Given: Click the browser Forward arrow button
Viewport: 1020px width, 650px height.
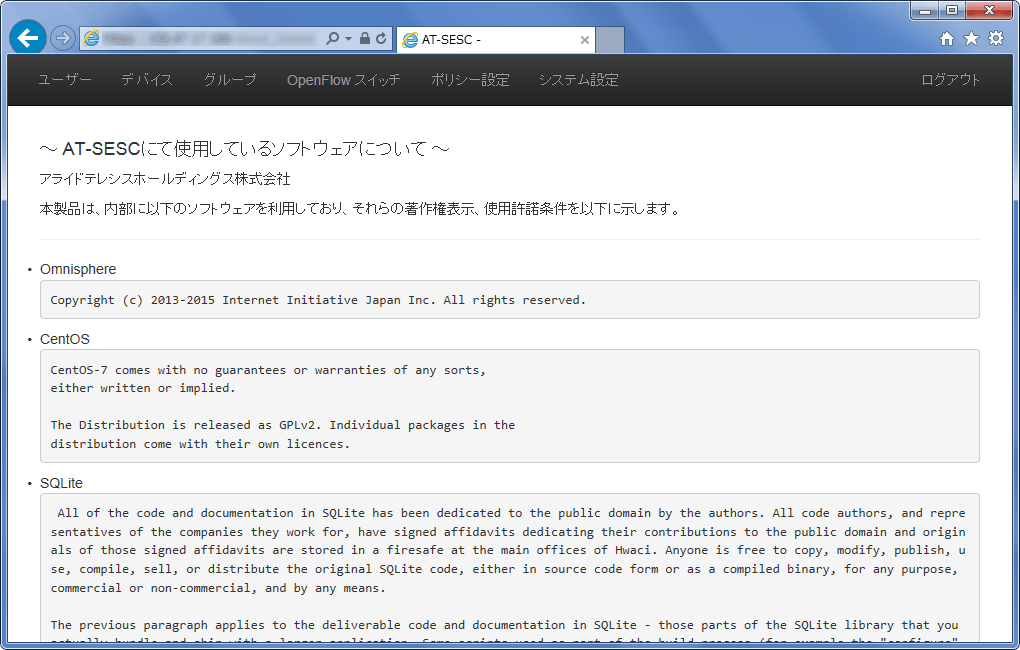Looking at the screenshot, I should tap(62, 39).
